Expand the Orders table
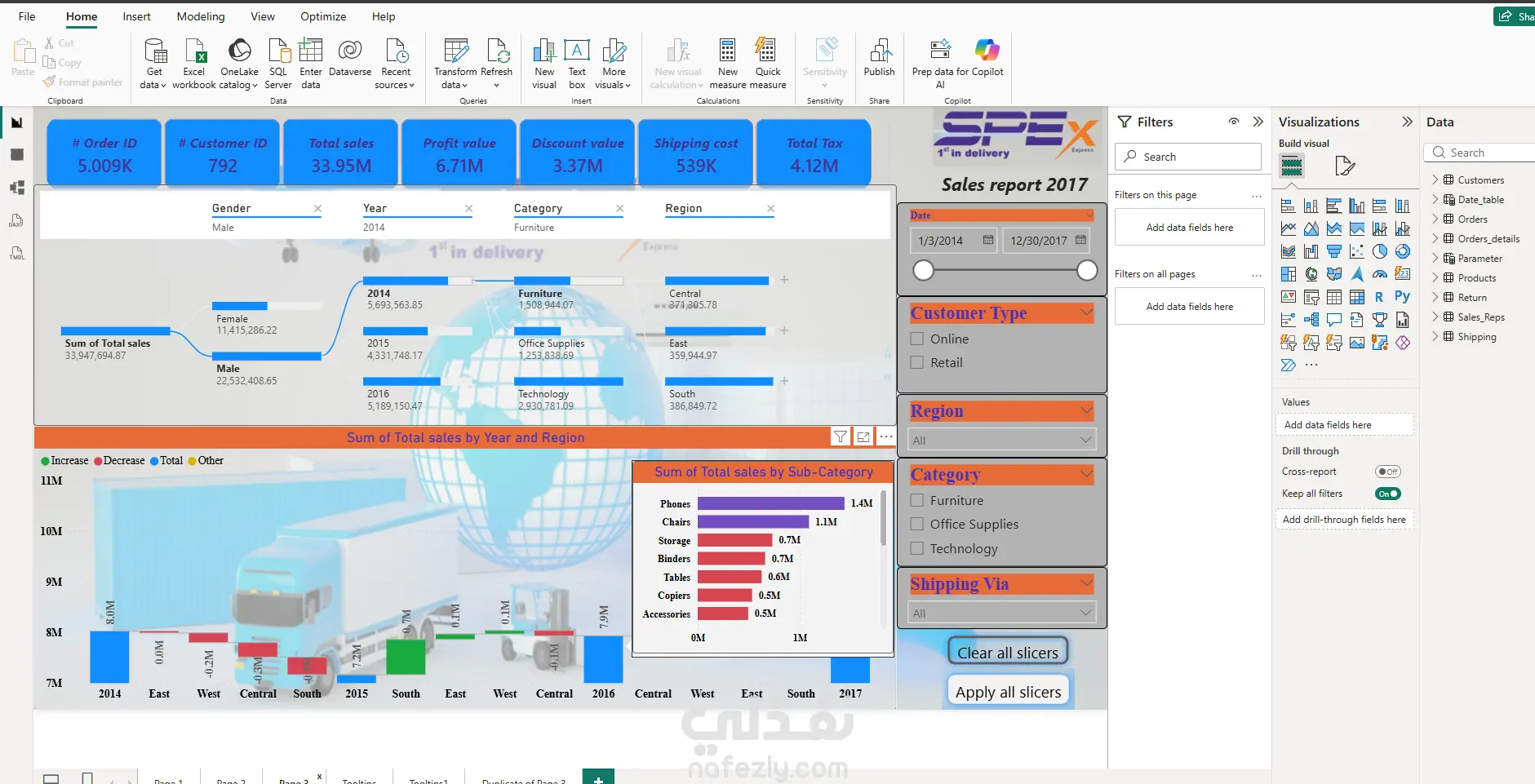This screenshot has width=1535, height=784. tap(1435, 219)
